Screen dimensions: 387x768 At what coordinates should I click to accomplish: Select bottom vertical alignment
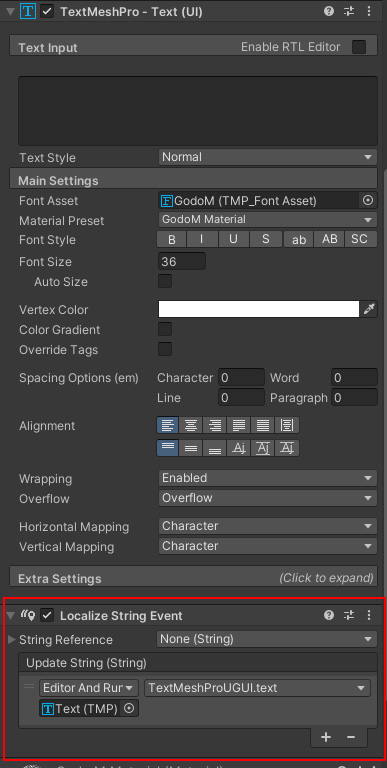(215, 448)
